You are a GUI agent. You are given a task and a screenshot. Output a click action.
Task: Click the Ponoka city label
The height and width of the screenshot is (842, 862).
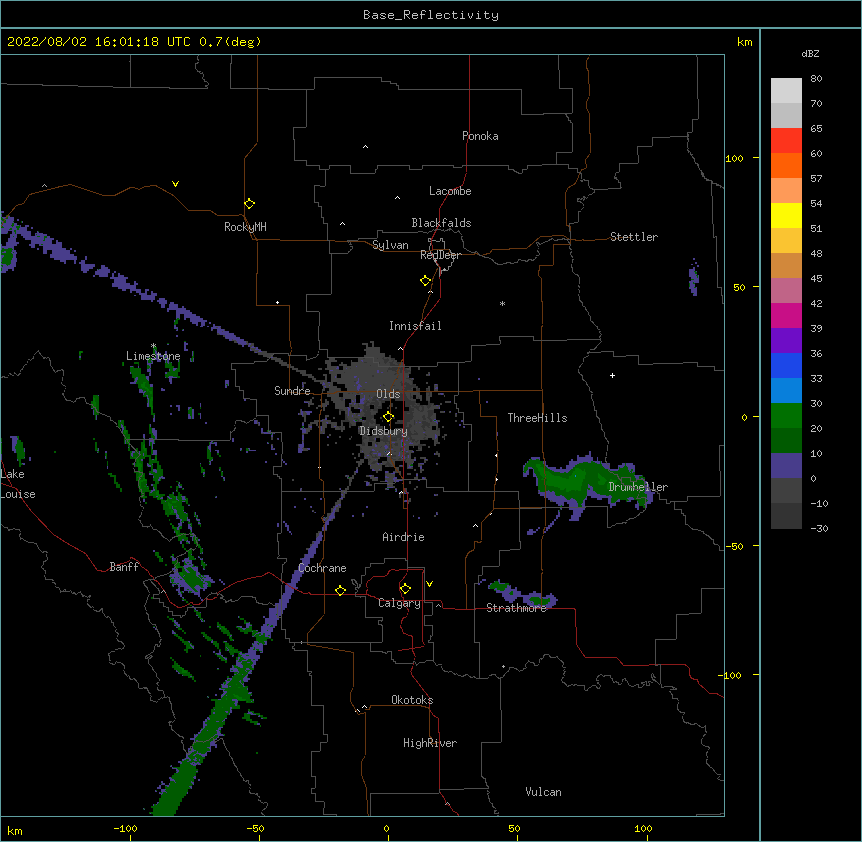coord(480,136)
